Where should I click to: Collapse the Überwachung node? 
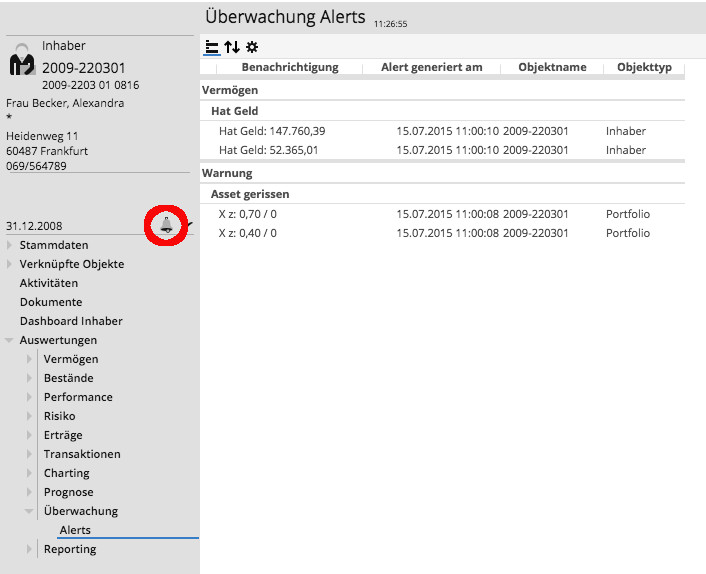click(x=30, y=511)
